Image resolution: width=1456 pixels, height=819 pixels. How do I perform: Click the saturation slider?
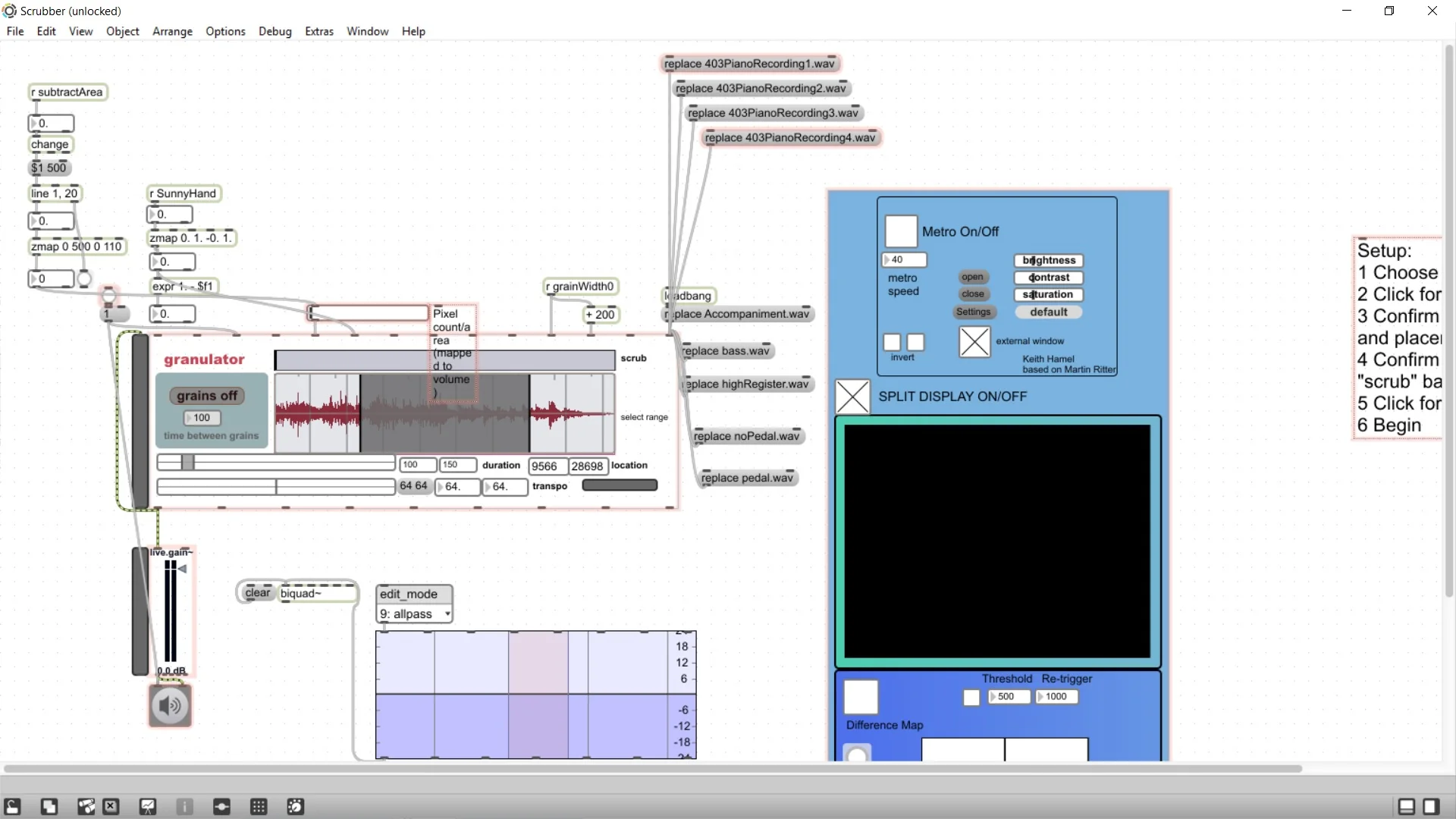1049,294
